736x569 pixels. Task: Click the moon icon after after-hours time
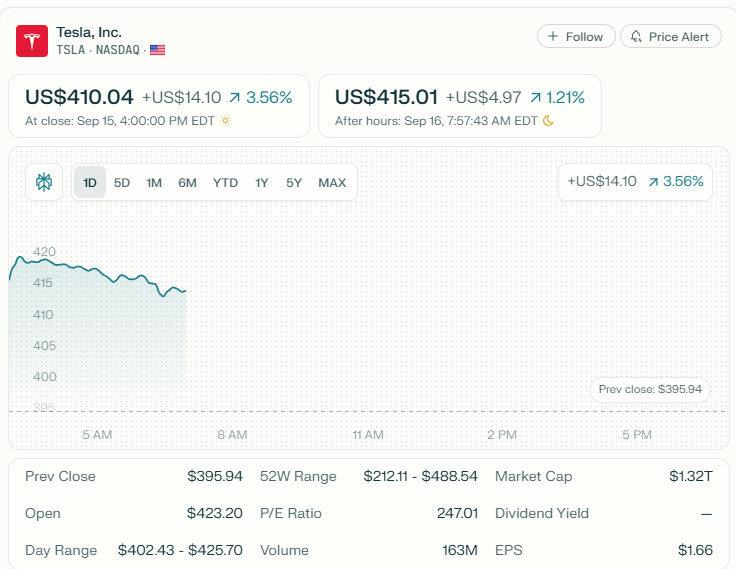click(x=548, y=121)
